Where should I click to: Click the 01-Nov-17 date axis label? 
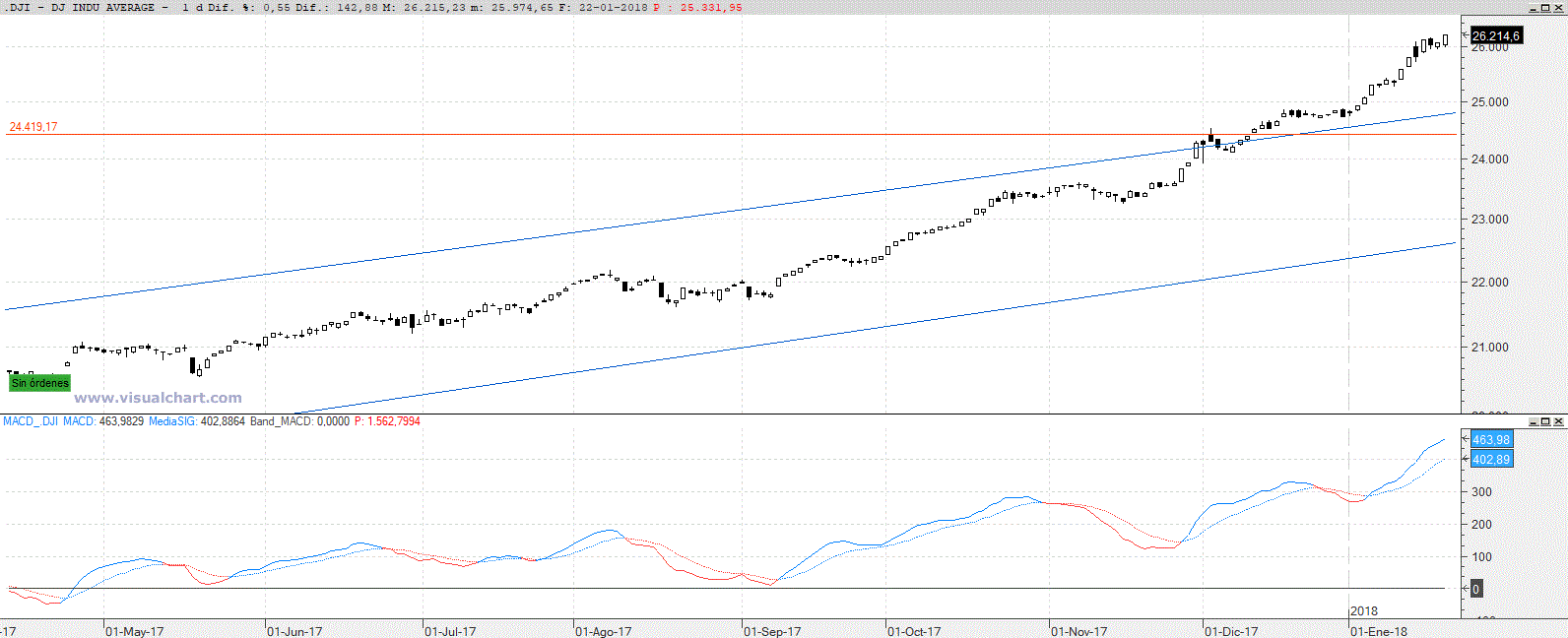tap(1079, 631)
